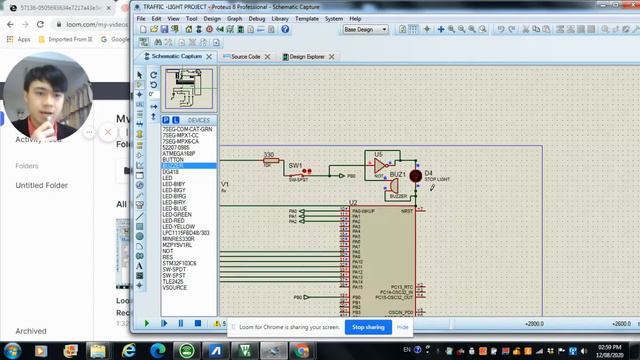The image size is (640, 360).
Task: Open the Template menu
Action: pyautogui.click(x=307, y=19)
